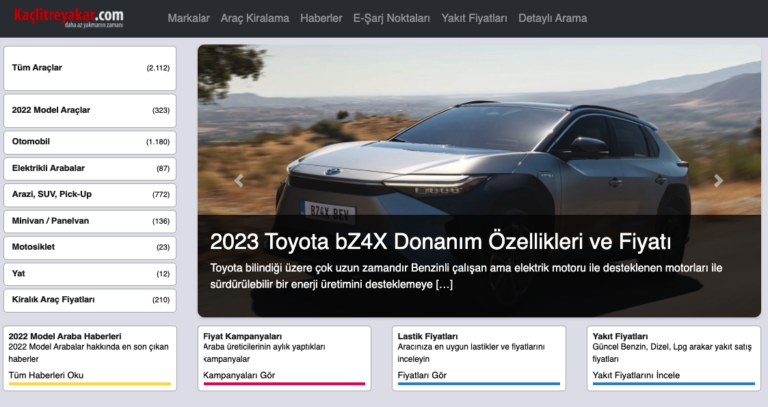Click the (2.112) count beside Tüm Araçlar
The height and width of the screenshot is (407, 768).
158,68
